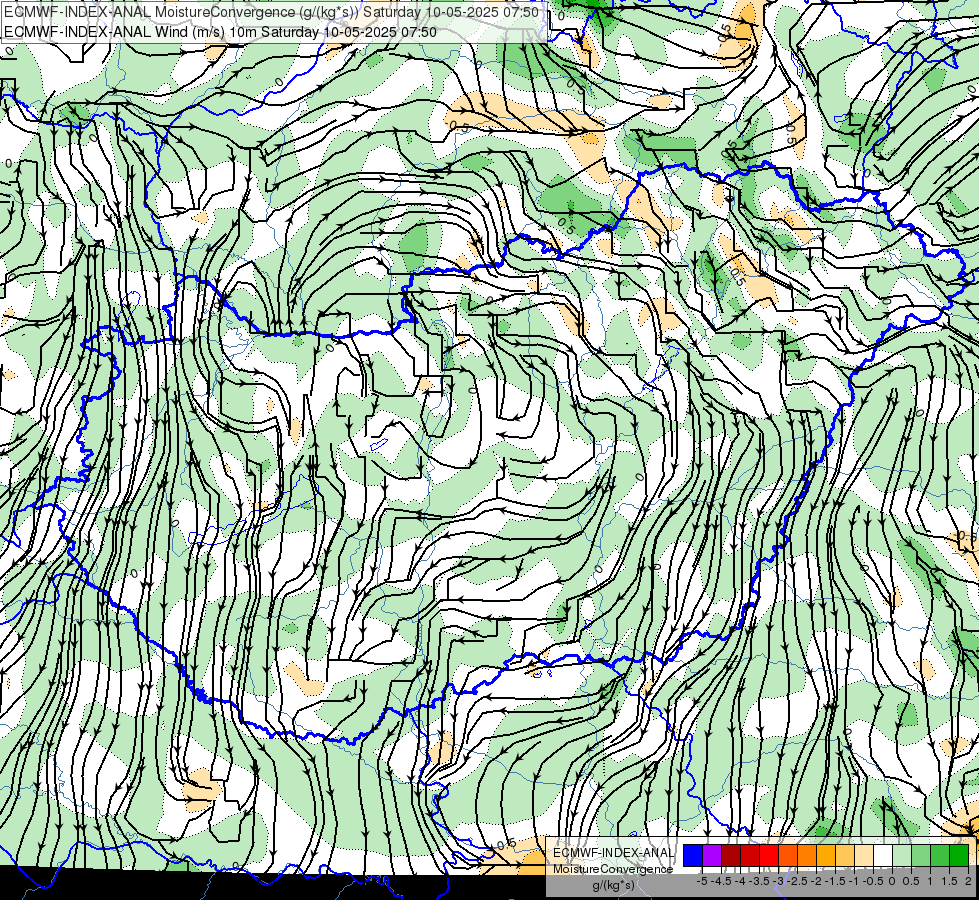Click 'ECMWF-INDEX-ANAL' label in the legend box

(x=614, y=853)
